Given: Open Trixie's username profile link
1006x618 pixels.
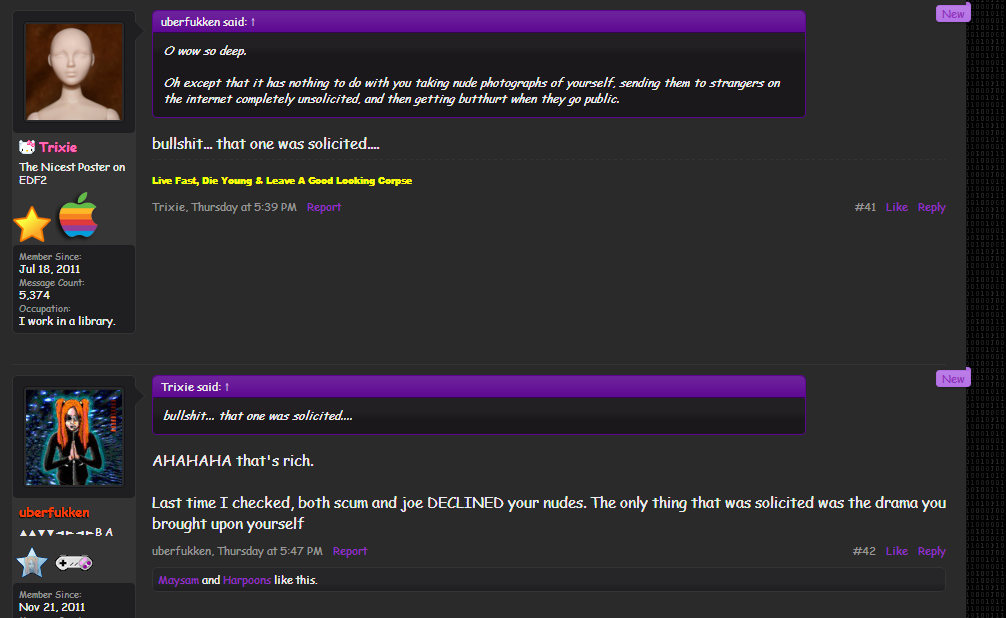Looking at the screenshot, I should click(58, 147).
